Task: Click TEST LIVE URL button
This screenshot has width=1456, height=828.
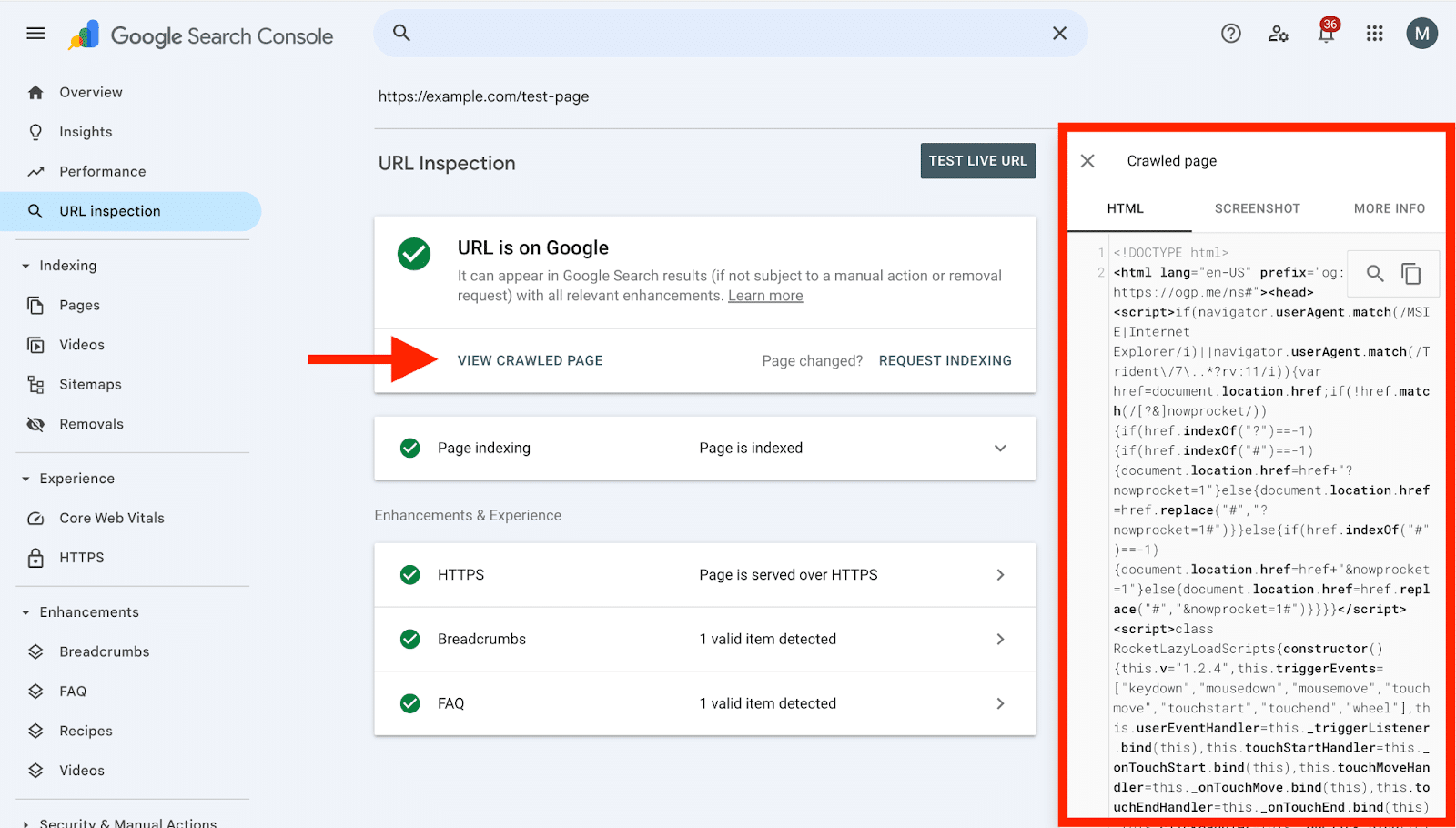Action: (977, 161)
